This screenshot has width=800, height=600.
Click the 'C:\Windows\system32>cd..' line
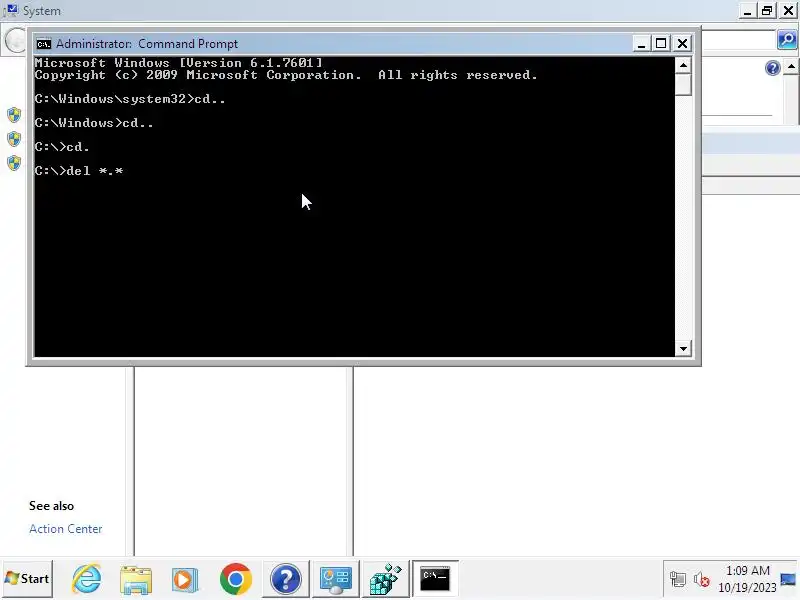(x=130, y=99)
